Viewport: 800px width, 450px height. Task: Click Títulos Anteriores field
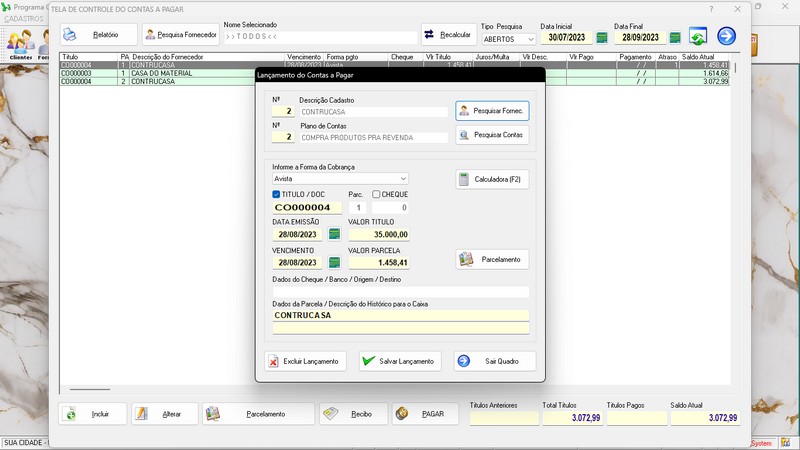coord(504,418)
